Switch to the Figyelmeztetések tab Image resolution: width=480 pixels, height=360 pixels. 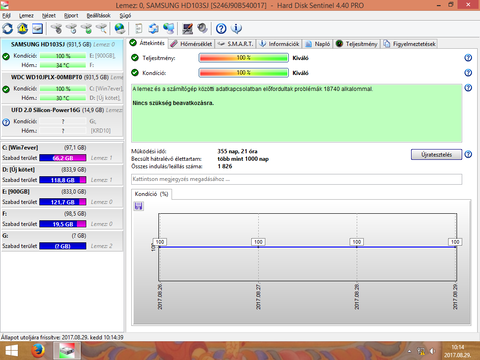pyautogui.click(x=409, y=44)
